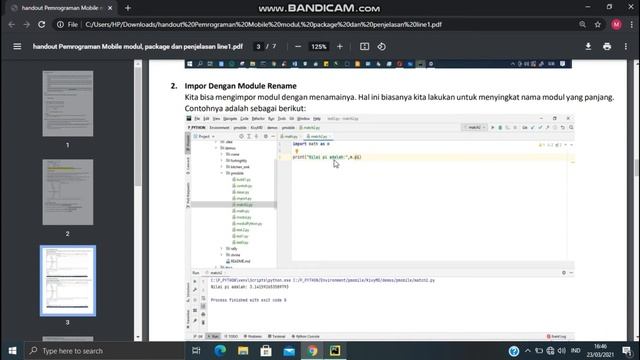Open the Chrome profile avatar M
Viewport: 640px width, 360px height.
coord(616,24)
